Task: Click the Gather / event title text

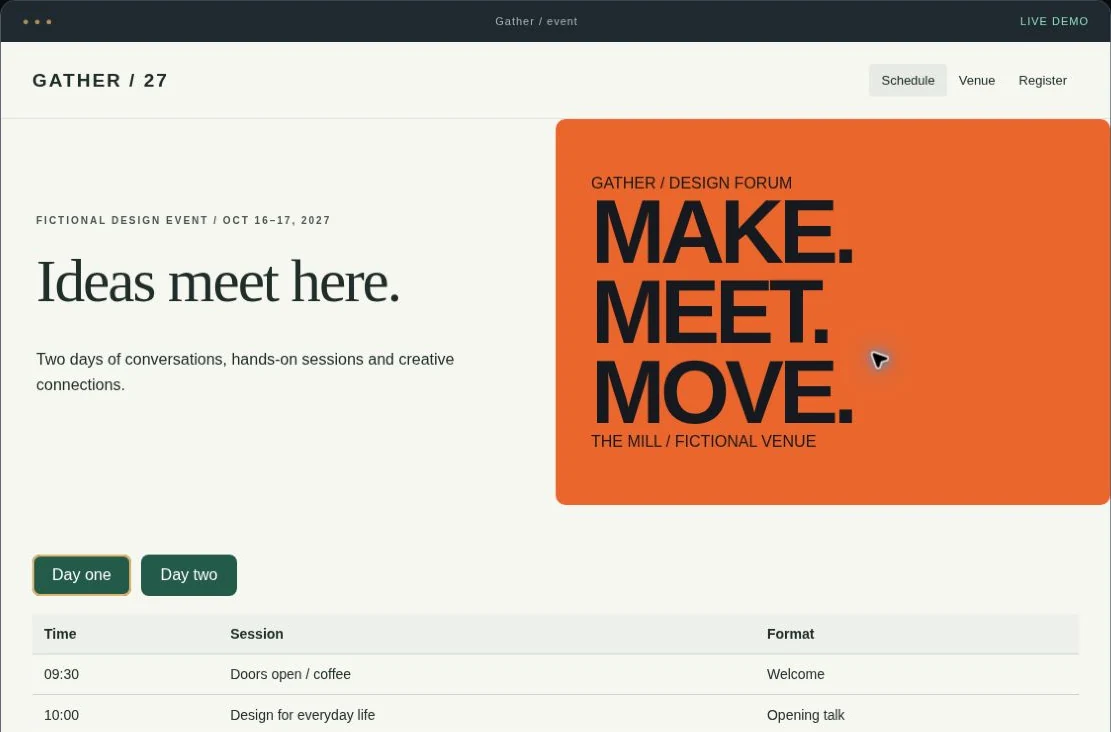Action: pyautogui.click(x=536, y=21)
